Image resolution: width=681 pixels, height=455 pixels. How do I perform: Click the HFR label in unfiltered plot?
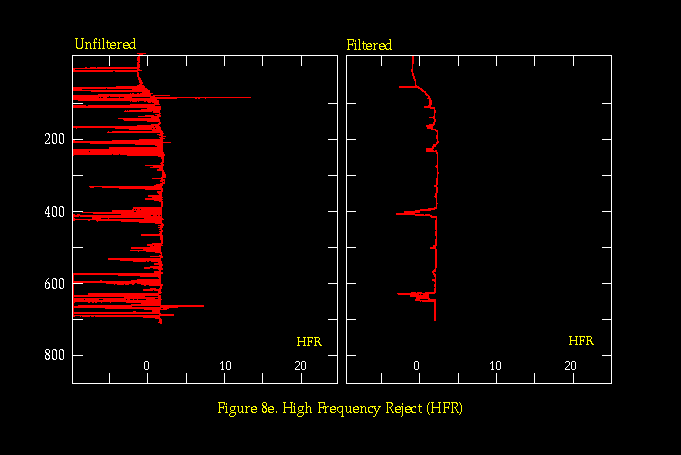[309, 342]
